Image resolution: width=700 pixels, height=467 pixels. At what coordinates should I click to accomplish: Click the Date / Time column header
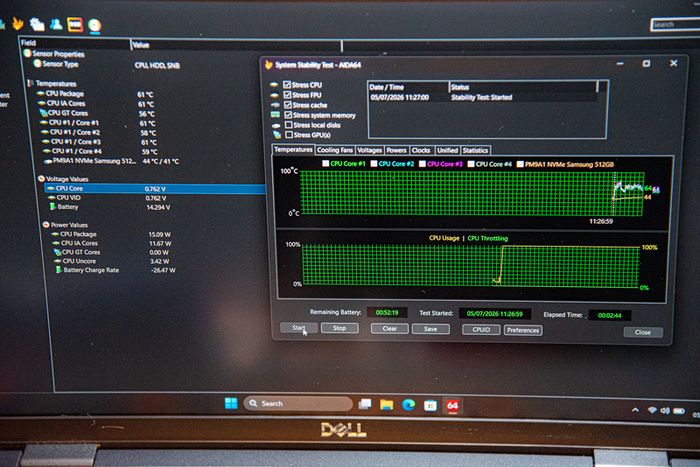click(x=408, y=87)
